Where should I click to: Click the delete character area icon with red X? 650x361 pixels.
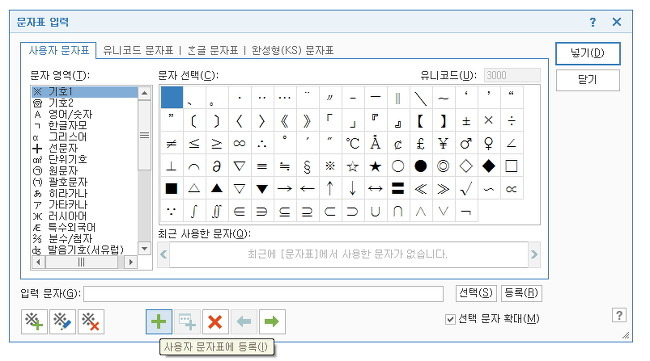coord(91,322)
